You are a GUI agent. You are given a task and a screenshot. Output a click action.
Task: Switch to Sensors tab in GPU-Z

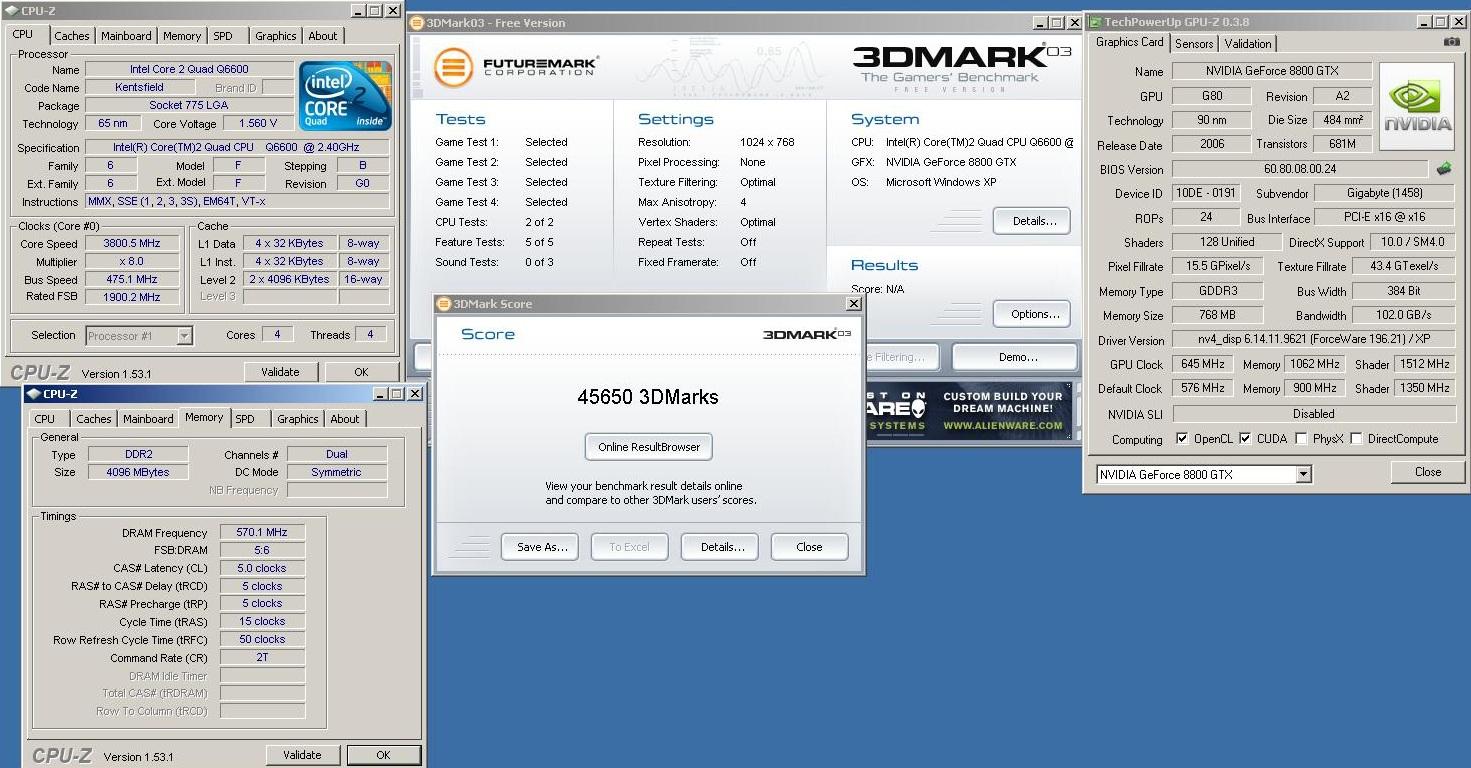click(x=1194, y=44)
